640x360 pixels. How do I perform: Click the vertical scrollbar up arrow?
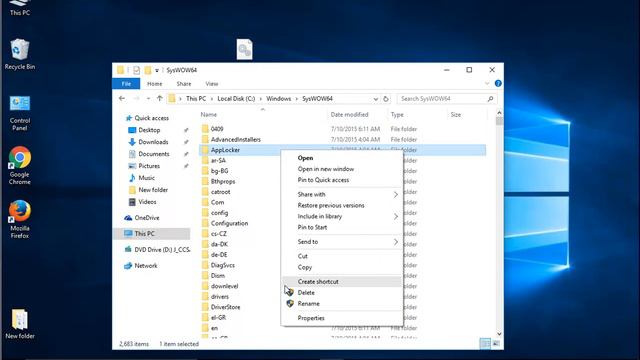coord(499,113)
